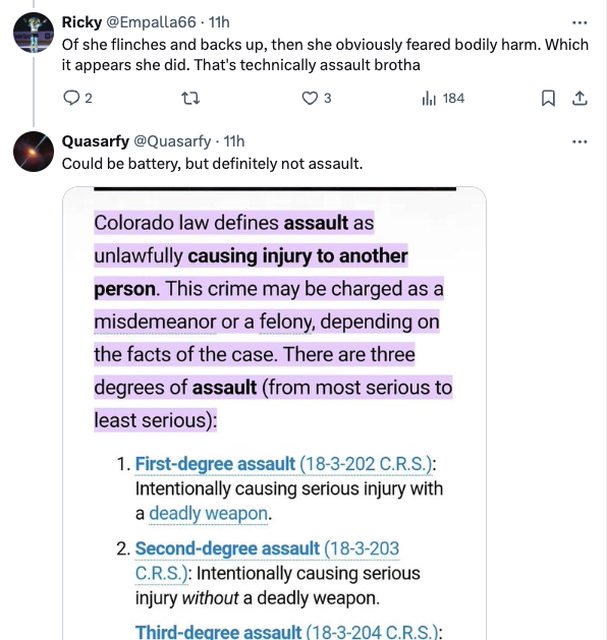Screen dimensions: 607x640
Task: Open Quasarfy's 'Could be battery' tweet text
Action: [211, 163]
